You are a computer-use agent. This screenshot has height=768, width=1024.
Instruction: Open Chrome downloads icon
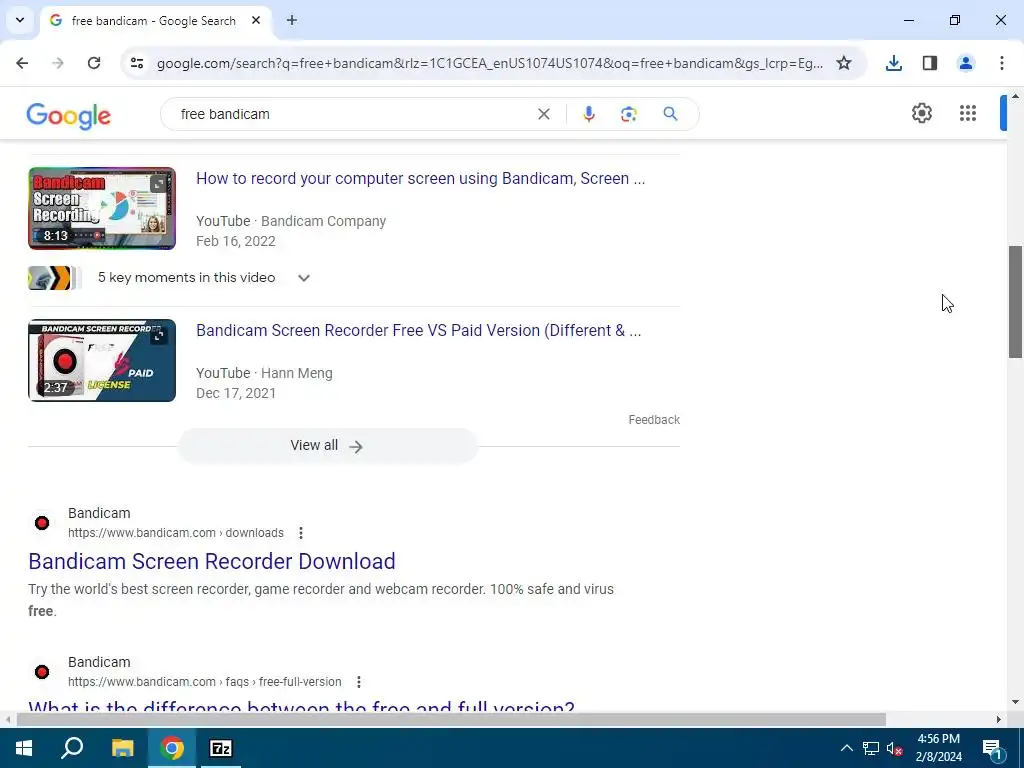[893, 63]
